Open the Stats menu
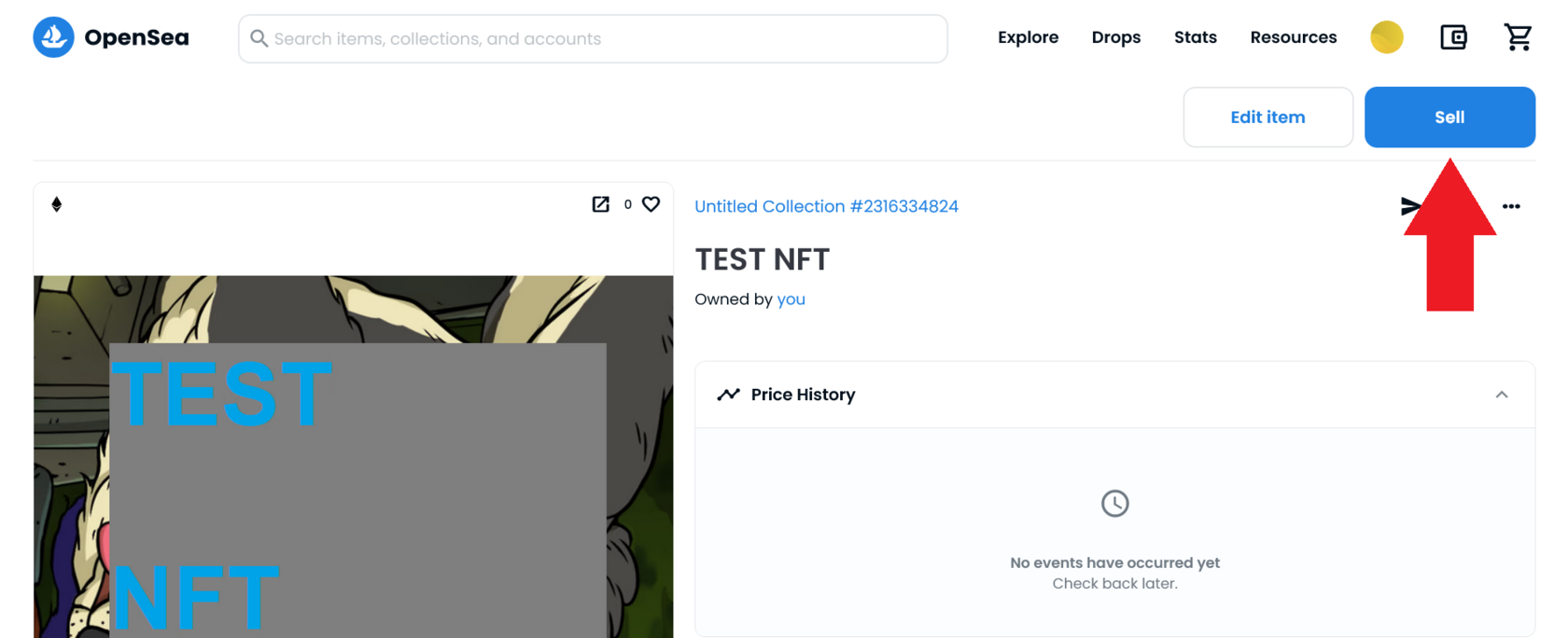Viewport: 1568px width, 638px height. point(1195,37)
